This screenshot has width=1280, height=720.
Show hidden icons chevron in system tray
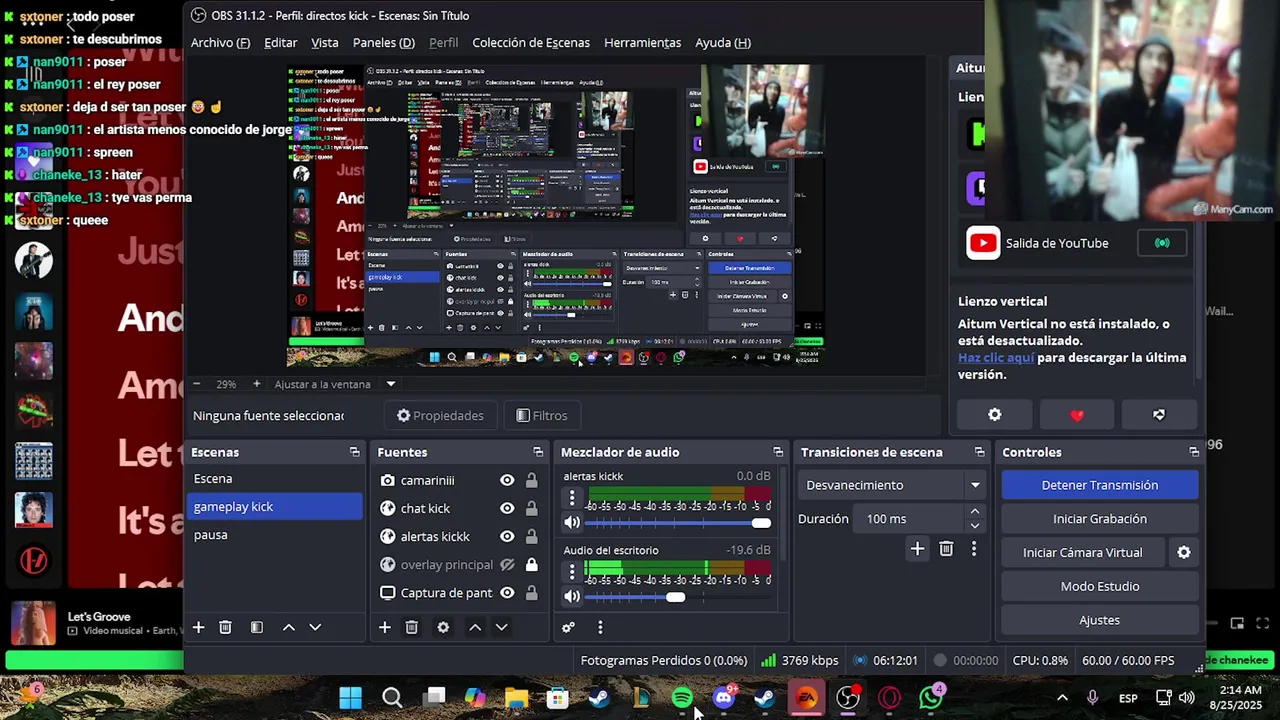[x=1062, y=698]
